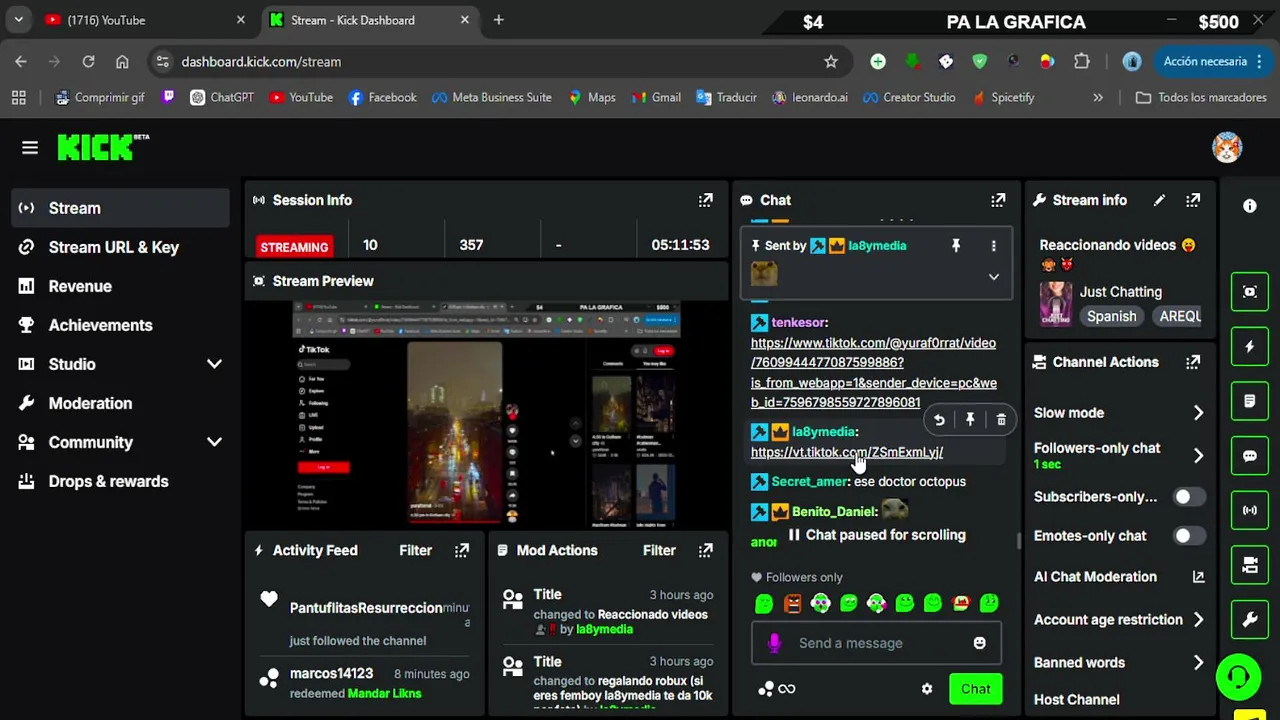
Task: Click the chat bubble icon in the right sidebar
Action: pyautogui.click(x=1250, y=456)
